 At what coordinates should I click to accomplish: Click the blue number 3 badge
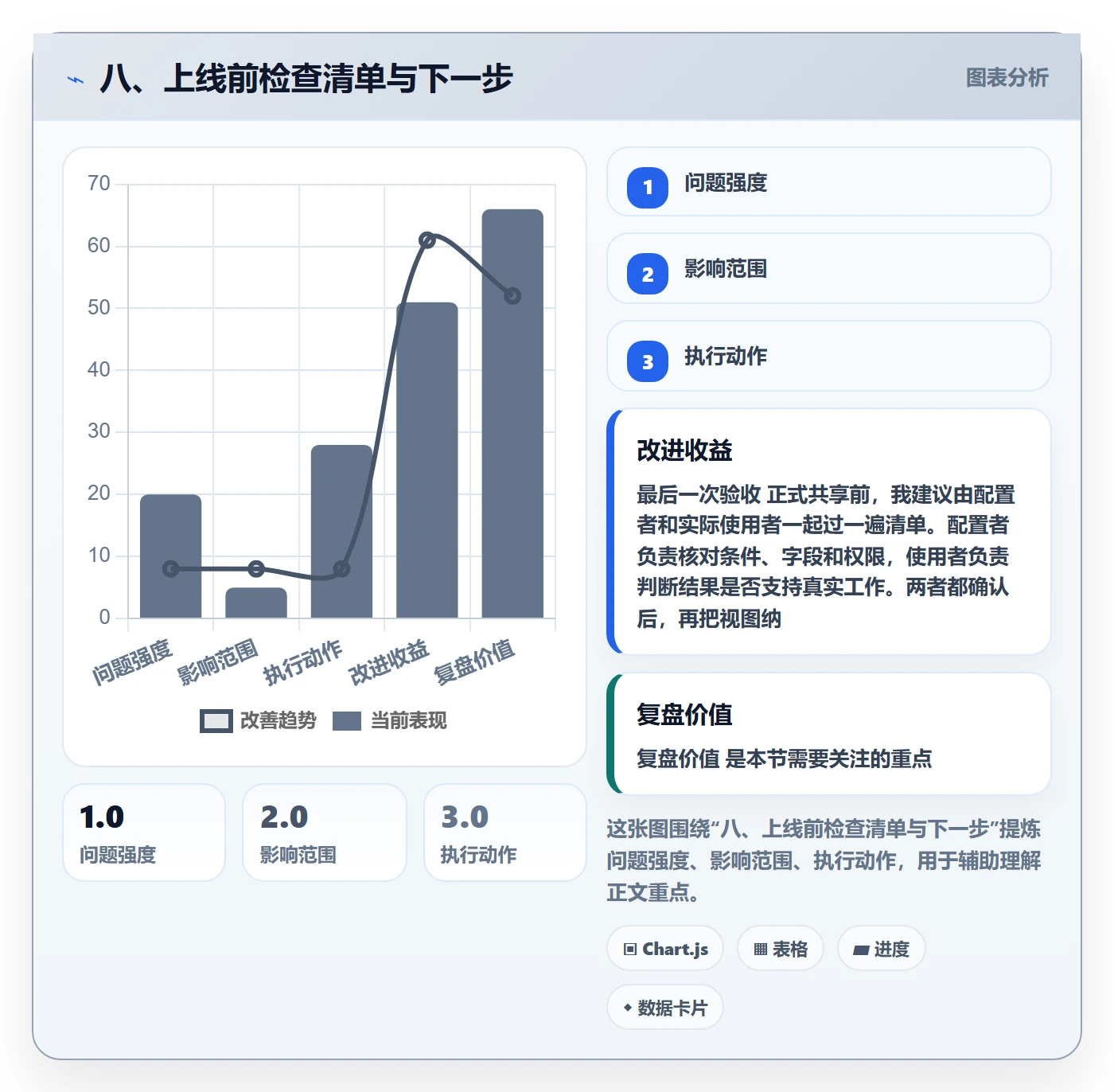pos(648,361)
